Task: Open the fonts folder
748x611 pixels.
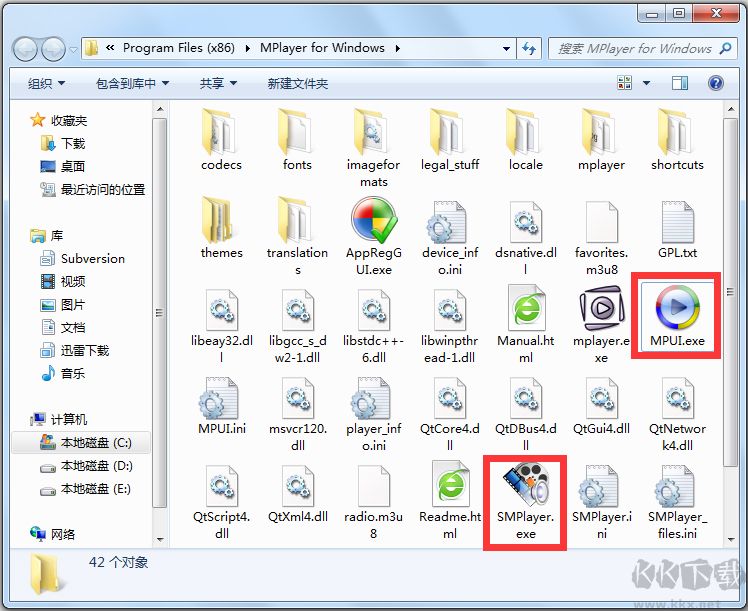Action: (x=297, y=139)
